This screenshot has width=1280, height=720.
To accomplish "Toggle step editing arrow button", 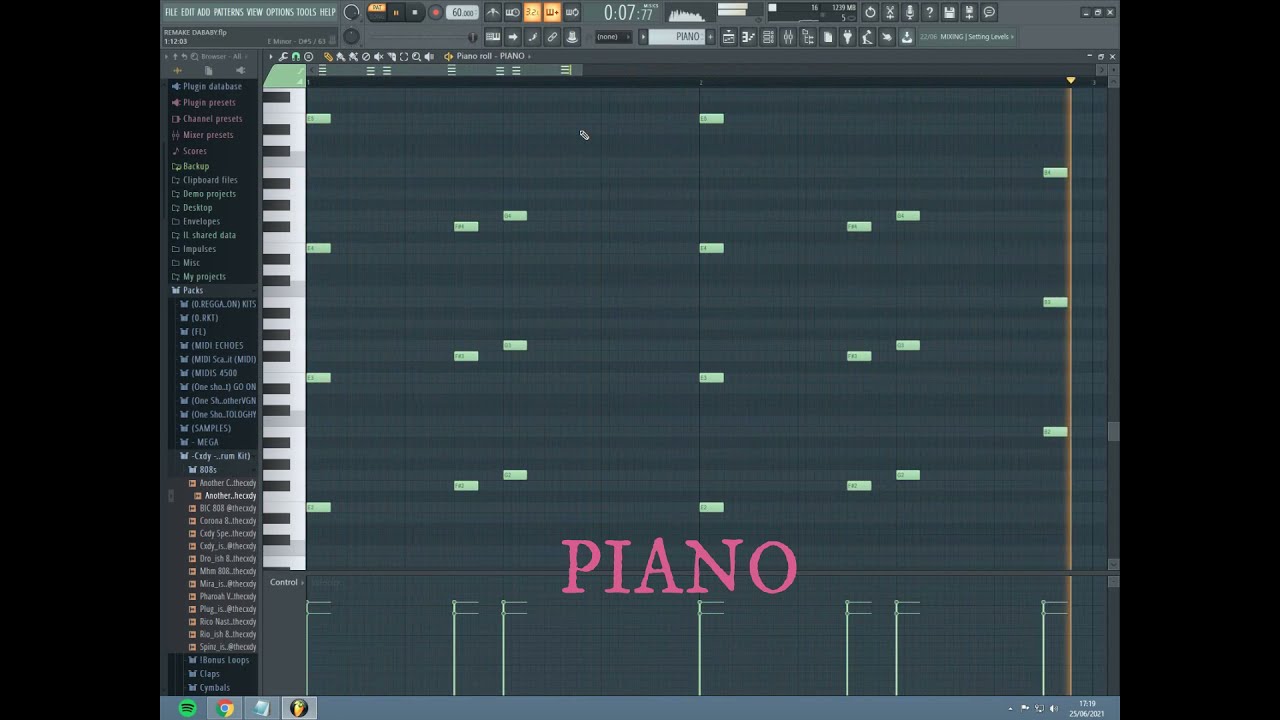I will tap(513, 37).
